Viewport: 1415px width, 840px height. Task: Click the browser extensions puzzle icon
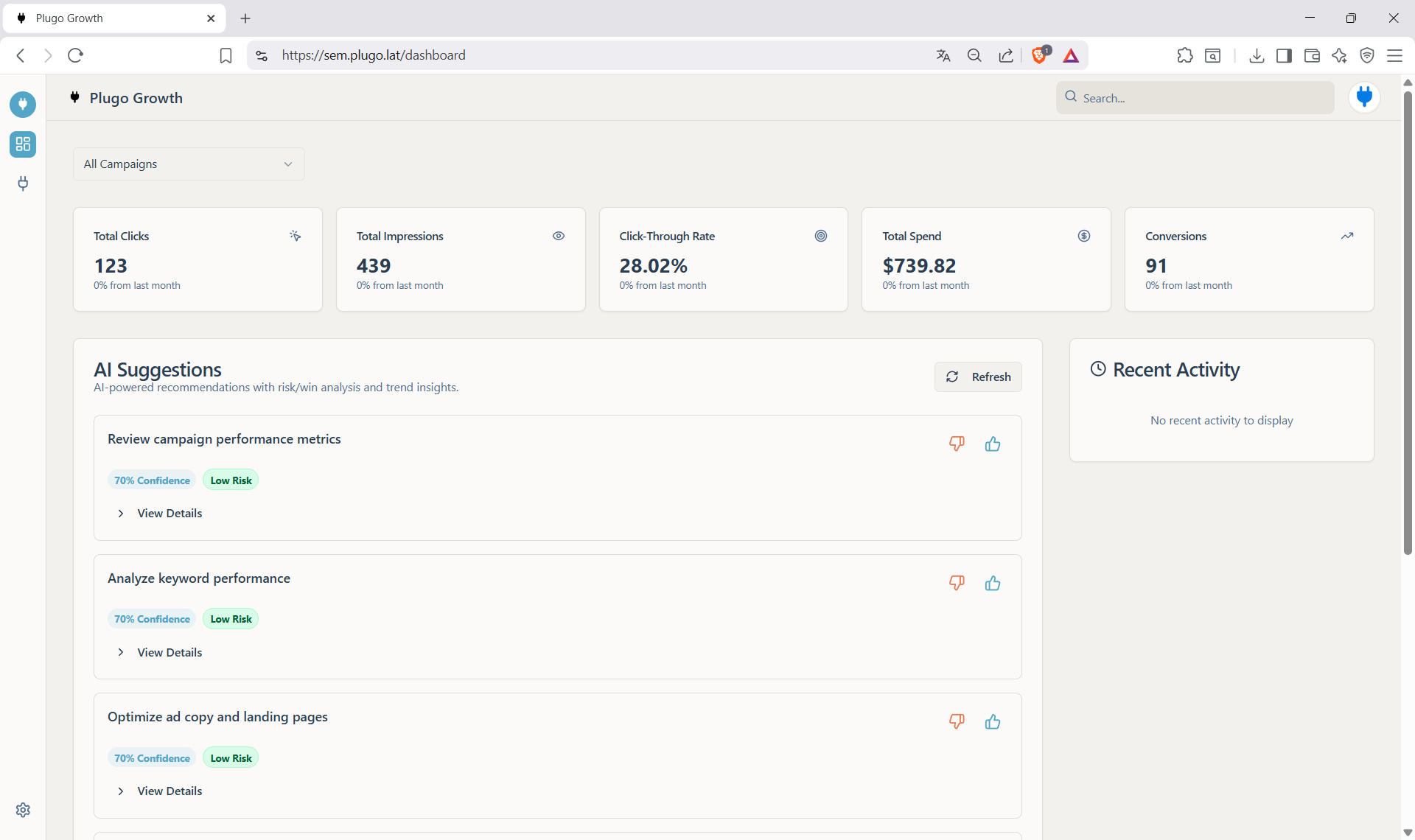pos(1185,55)
